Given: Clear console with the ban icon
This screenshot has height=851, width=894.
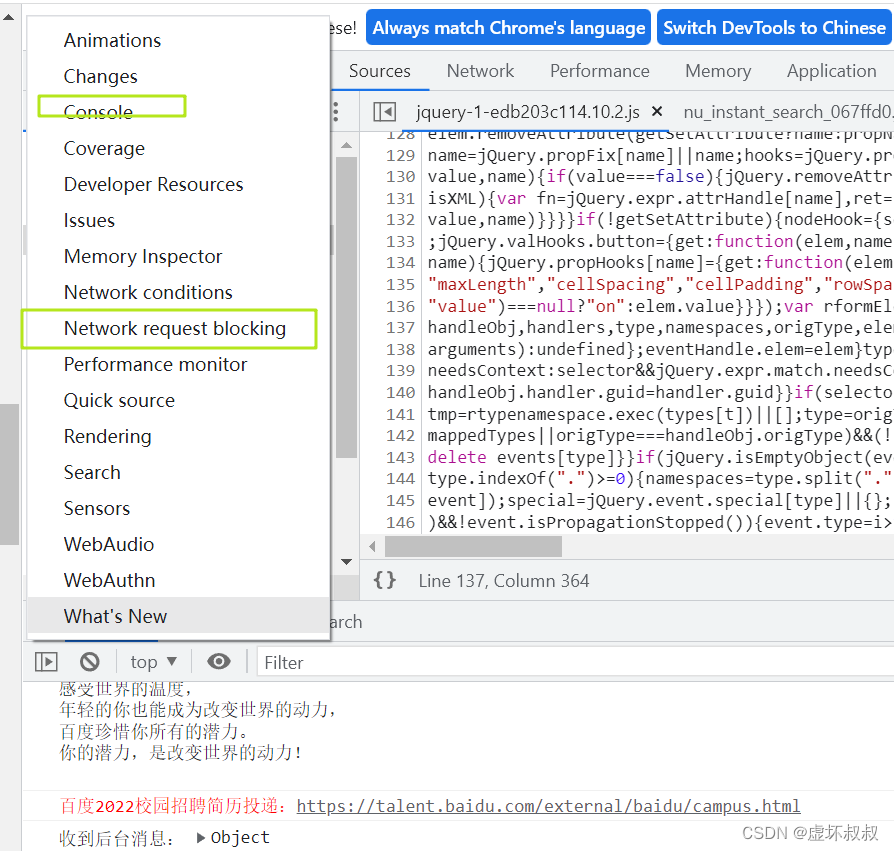Looking at the screenshot, I should click(90, 662).
